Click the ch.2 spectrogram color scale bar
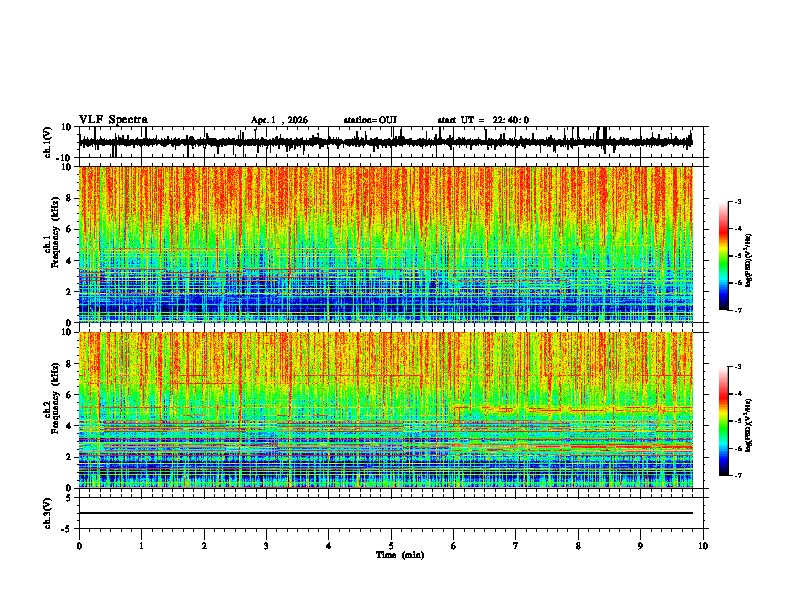The width and height of the screenshot is (792, 612). pyautogui.click(x=724, y=421)
